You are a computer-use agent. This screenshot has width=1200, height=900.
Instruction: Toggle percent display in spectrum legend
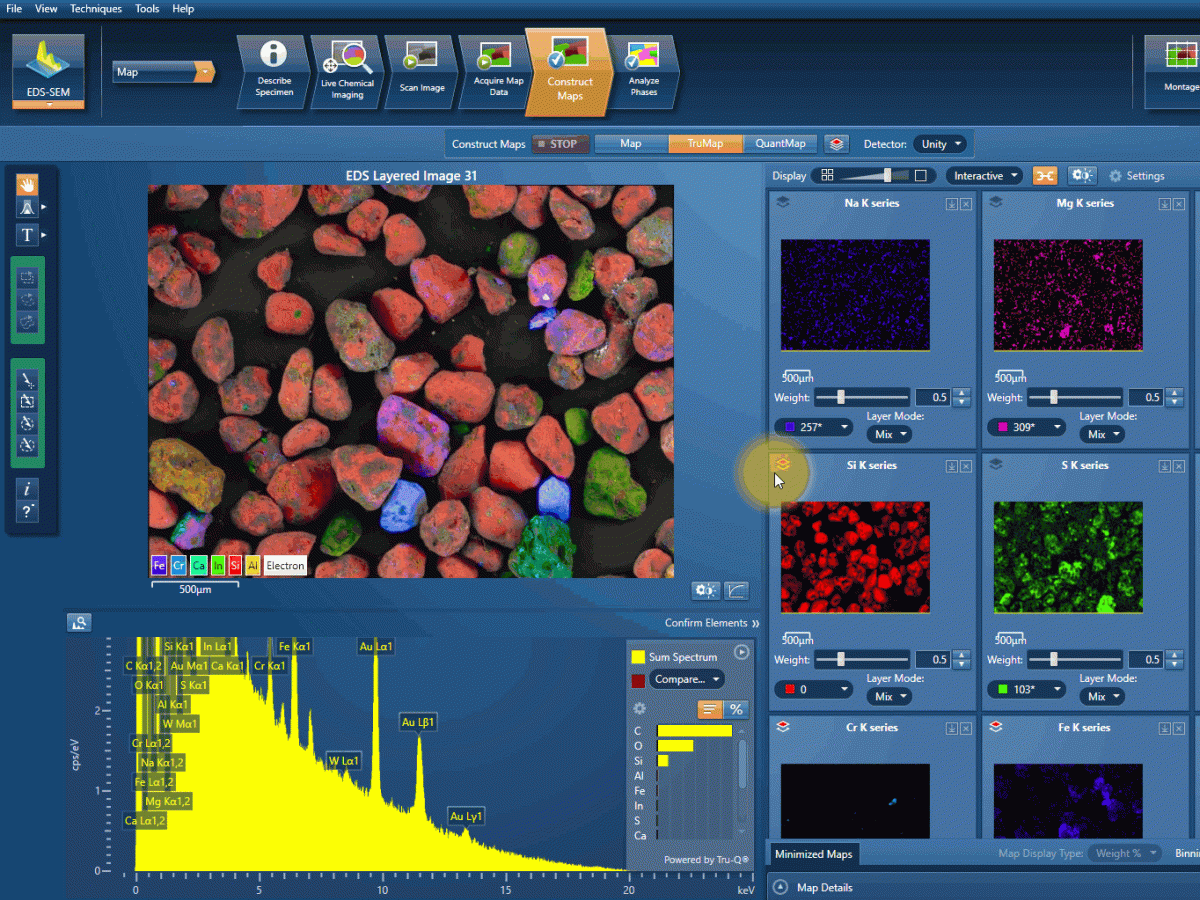click(736, 709)
